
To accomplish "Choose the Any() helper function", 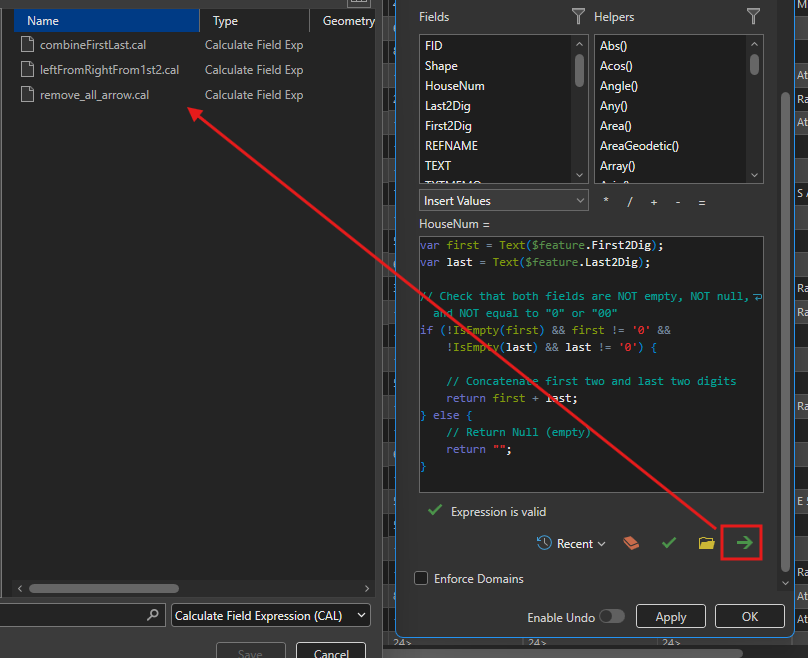I will point(613,106).
